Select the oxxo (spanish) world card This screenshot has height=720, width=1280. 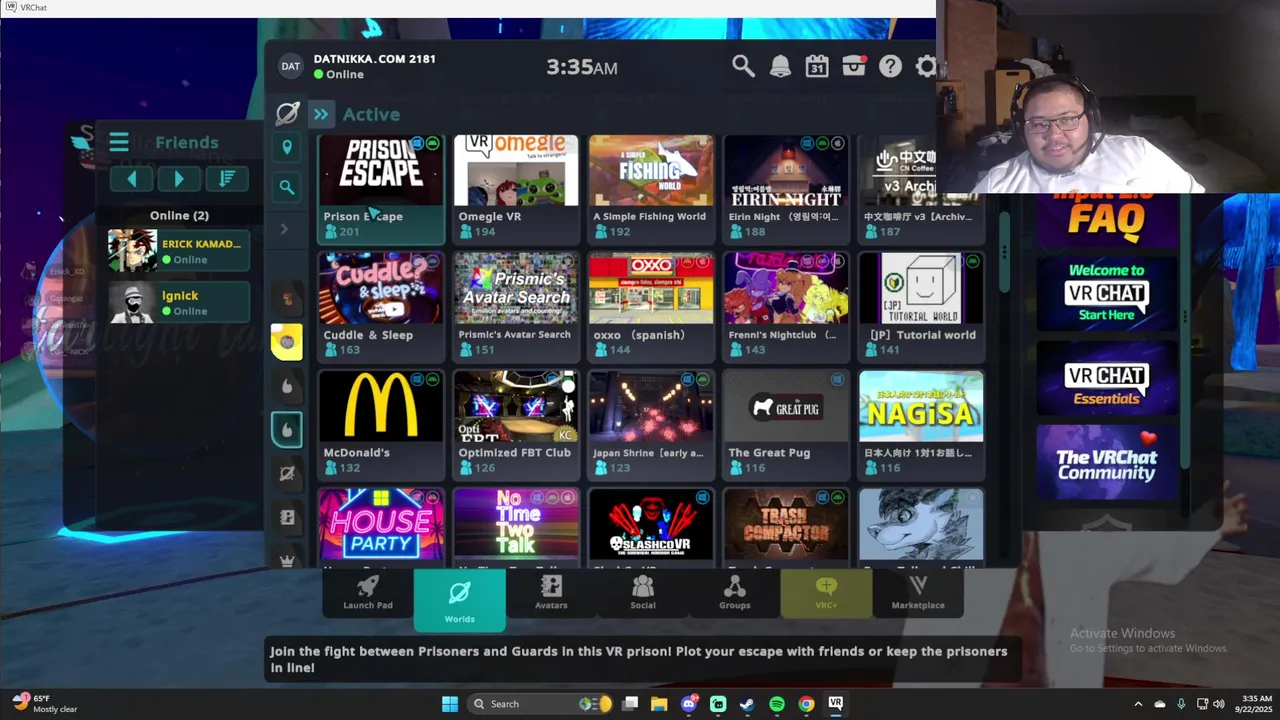[x=651, y=306]
